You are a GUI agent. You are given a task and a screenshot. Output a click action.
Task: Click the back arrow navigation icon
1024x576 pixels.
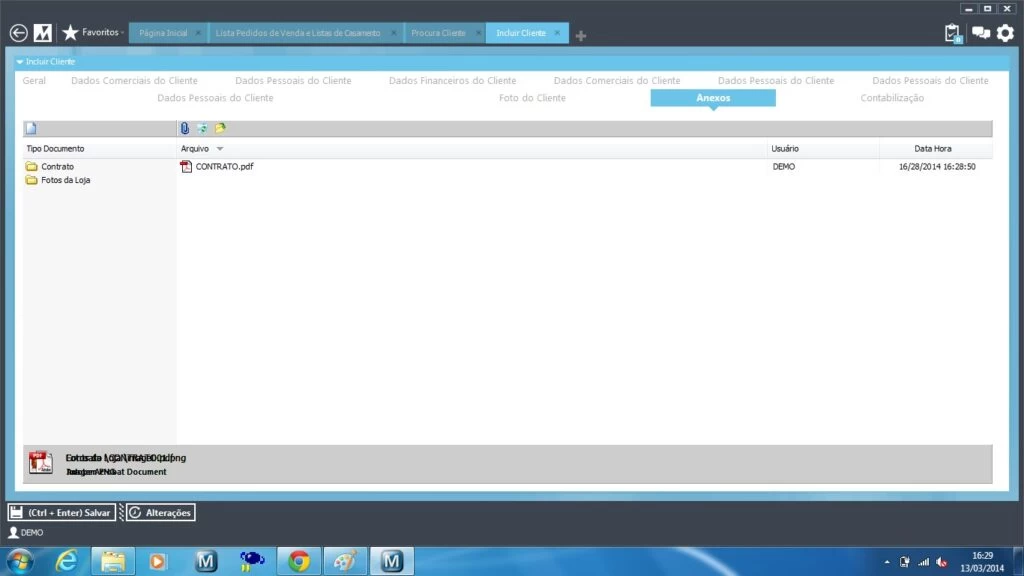18,33
